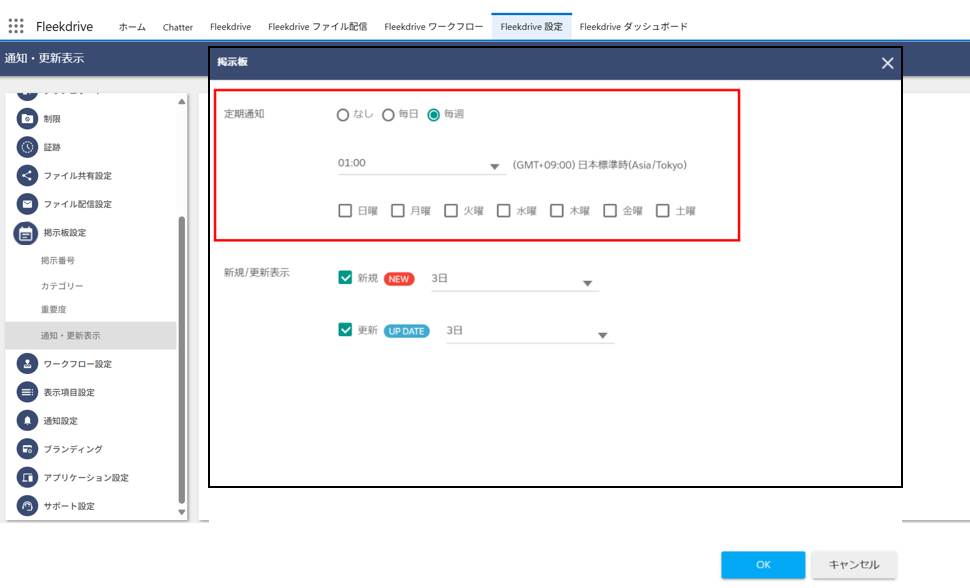Screen dimensions: 970x588
Task: Check the 金曜 checkbox
Action: click(610, 210)
